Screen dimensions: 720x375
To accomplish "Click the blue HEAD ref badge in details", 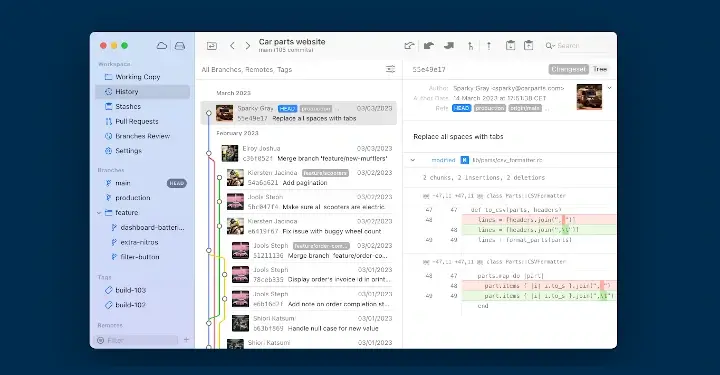I will tap(461, 108).
